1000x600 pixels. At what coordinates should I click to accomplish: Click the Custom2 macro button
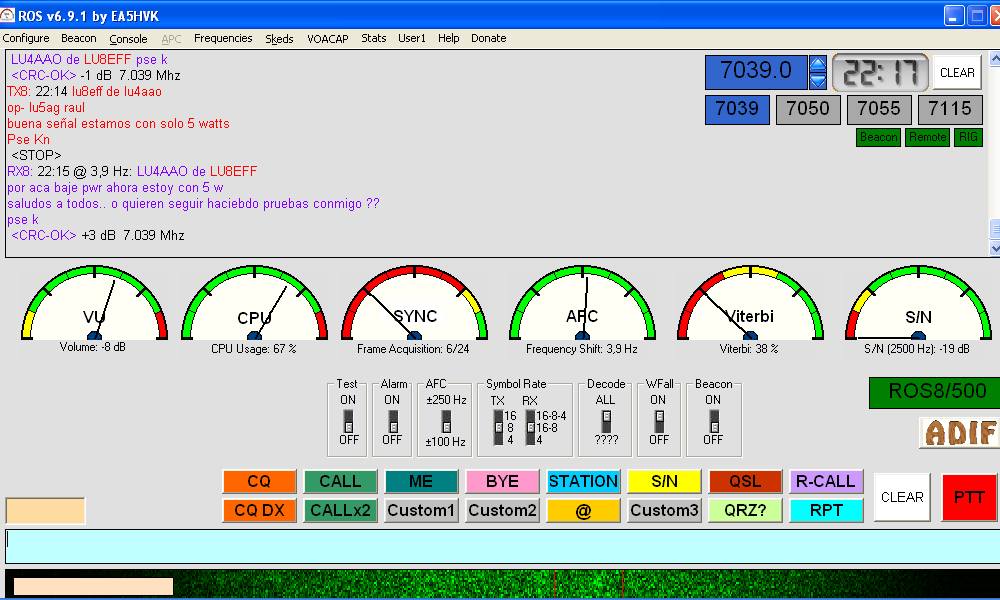[x=502, y=511]
